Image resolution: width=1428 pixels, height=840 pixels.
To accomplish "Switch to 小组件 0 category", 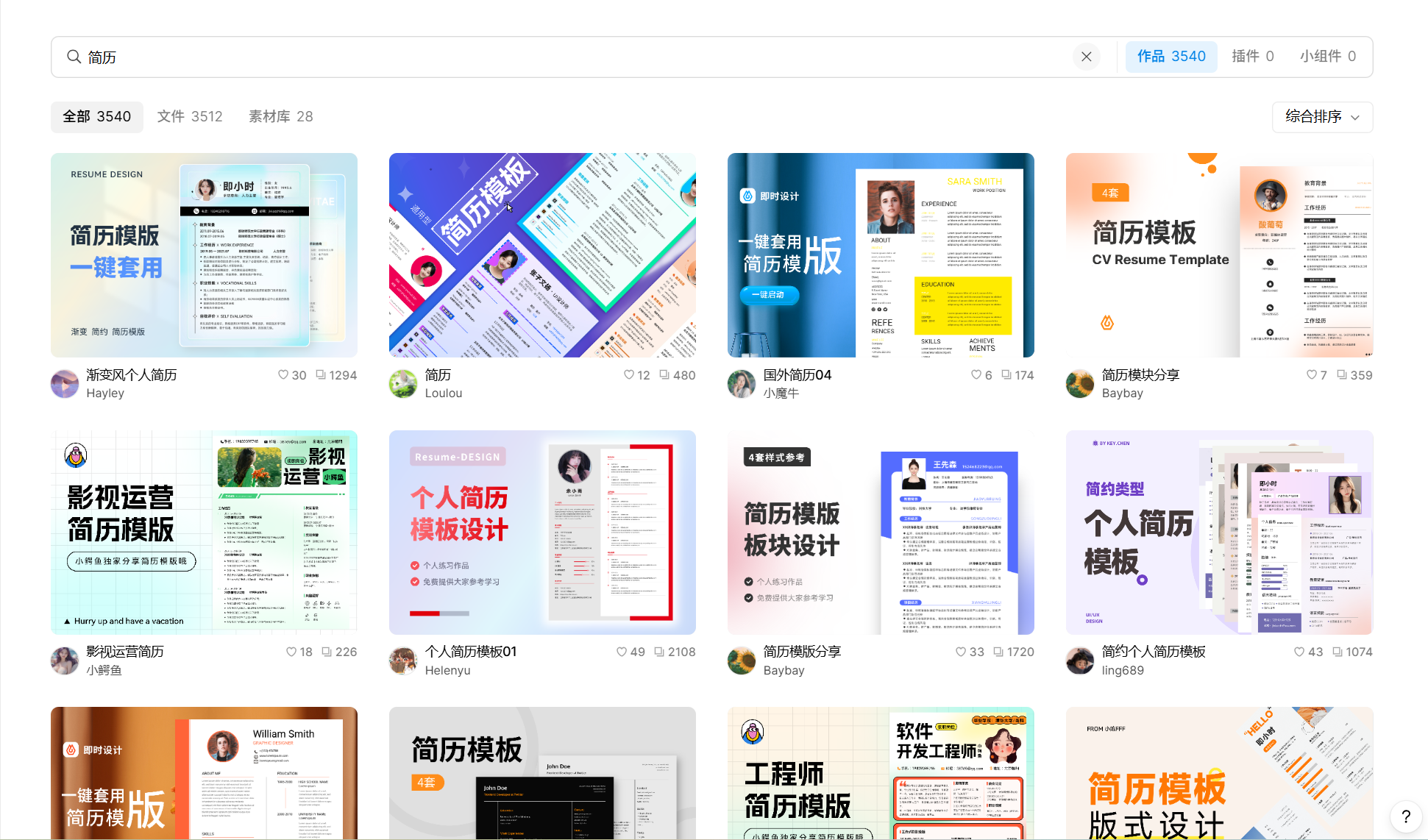I will (1327, 57).
